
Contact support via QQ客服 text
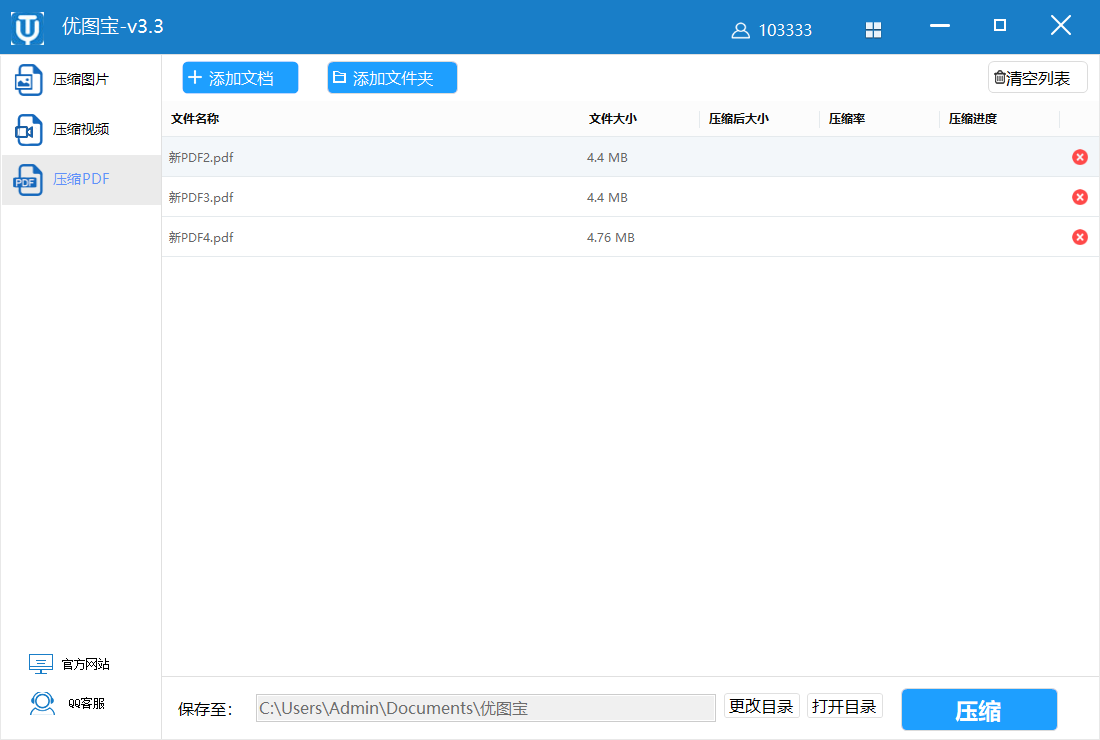pos(86,704)
